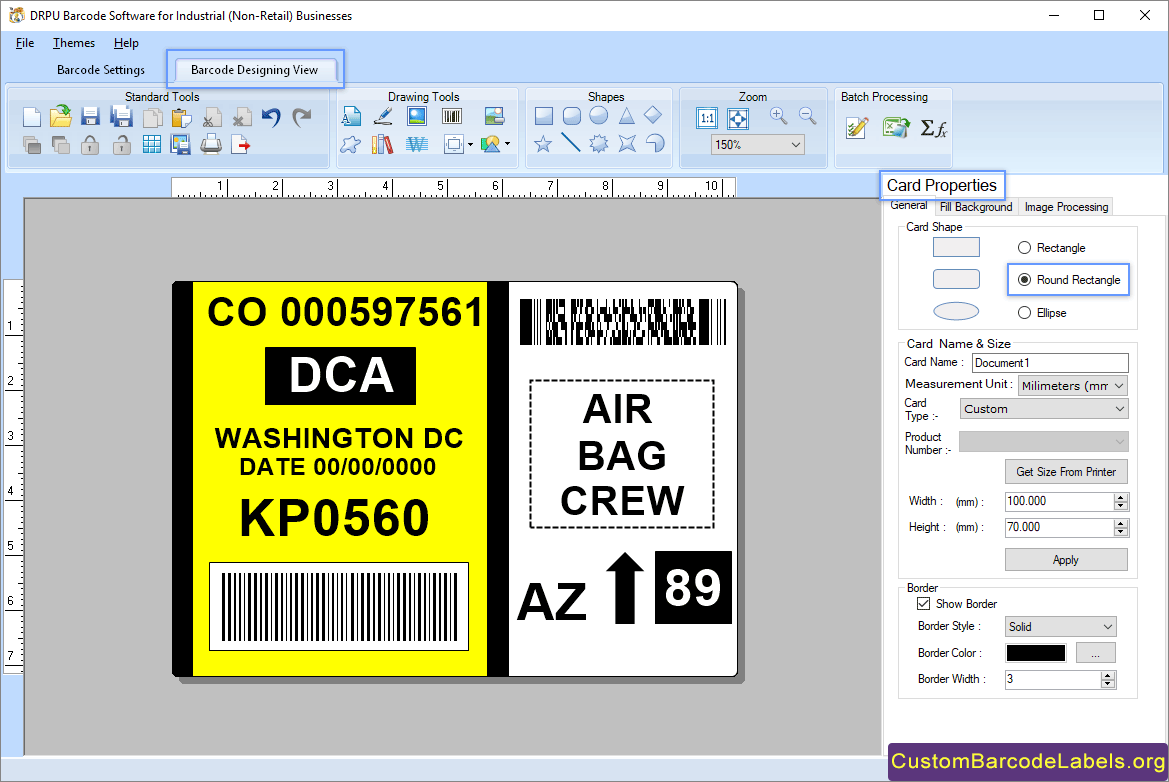Select the KP0560 text on the label
This screenshot has height=782, width=1169.
click(334, 517)
